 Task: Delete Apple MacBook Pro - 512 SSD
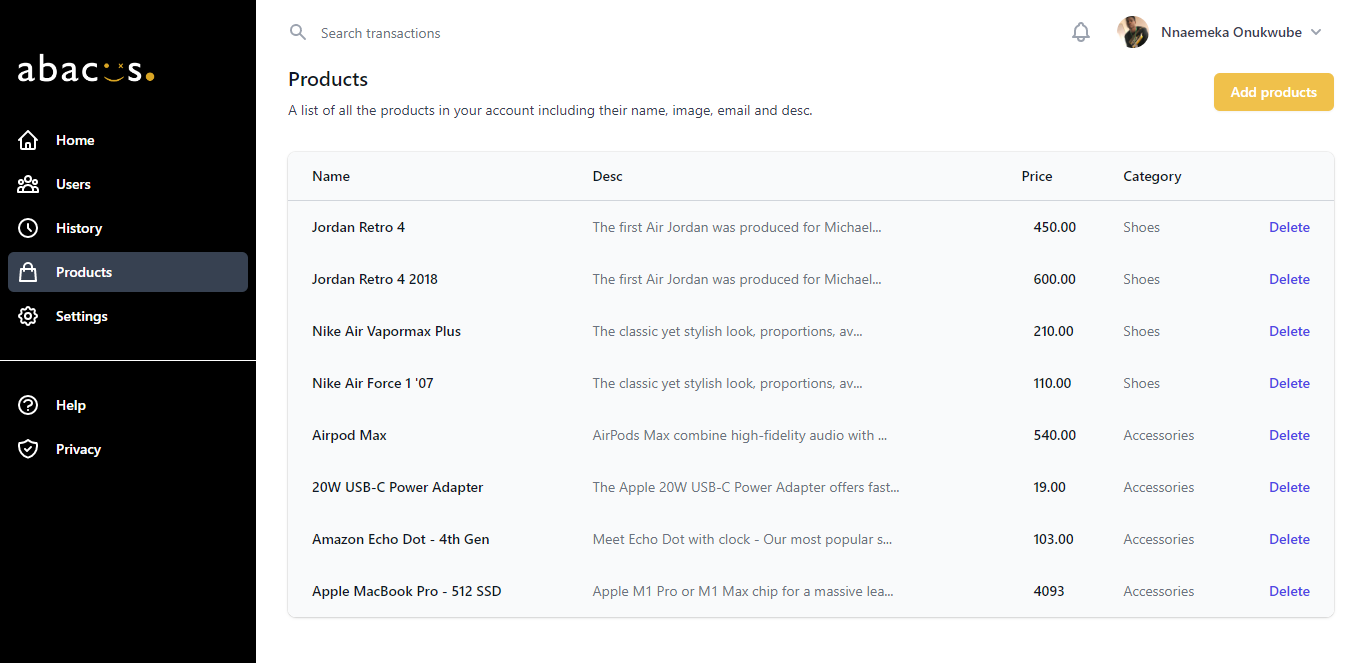tap(1289, 591)
